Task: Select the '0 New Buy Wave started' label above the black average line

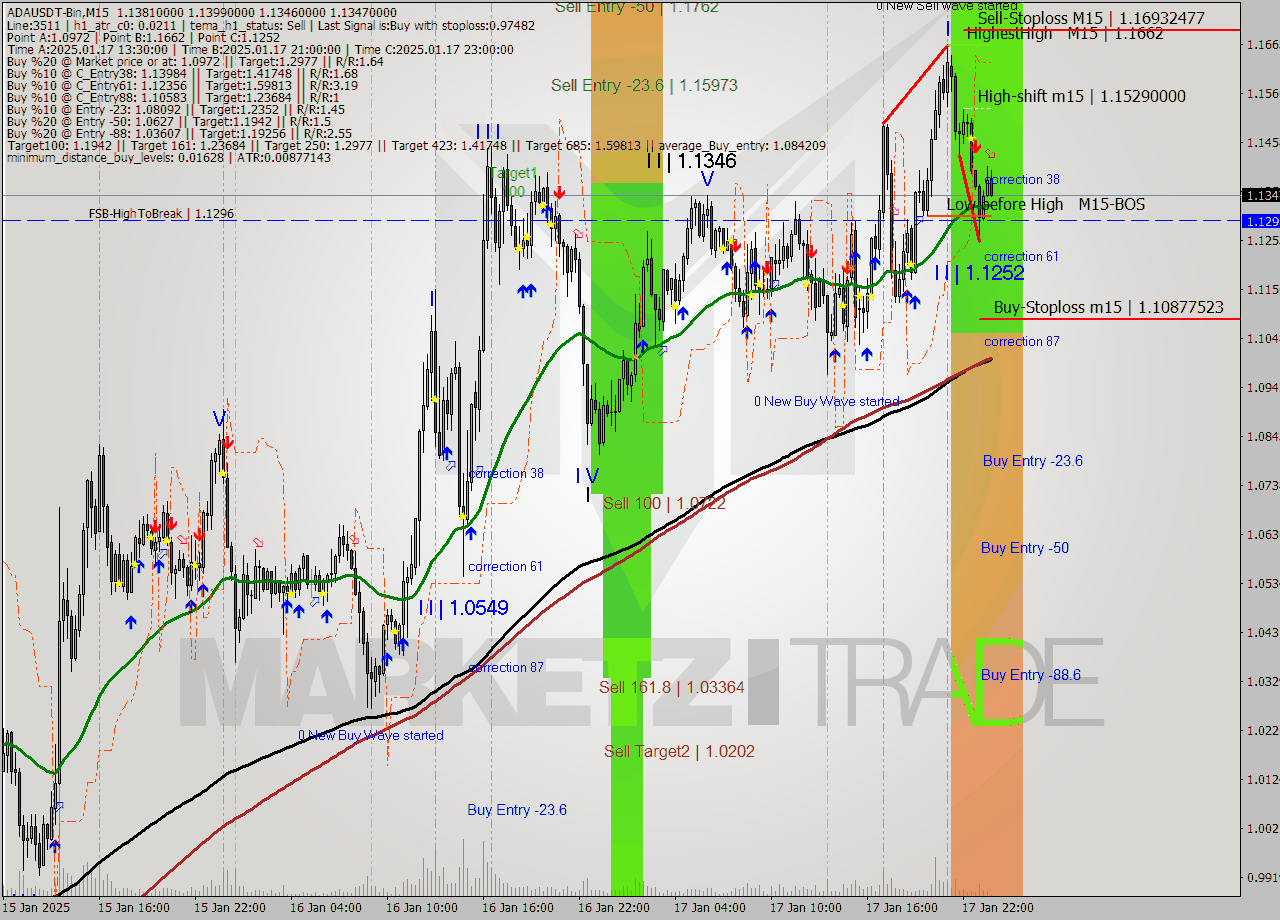Action: [x=827, y=401]
